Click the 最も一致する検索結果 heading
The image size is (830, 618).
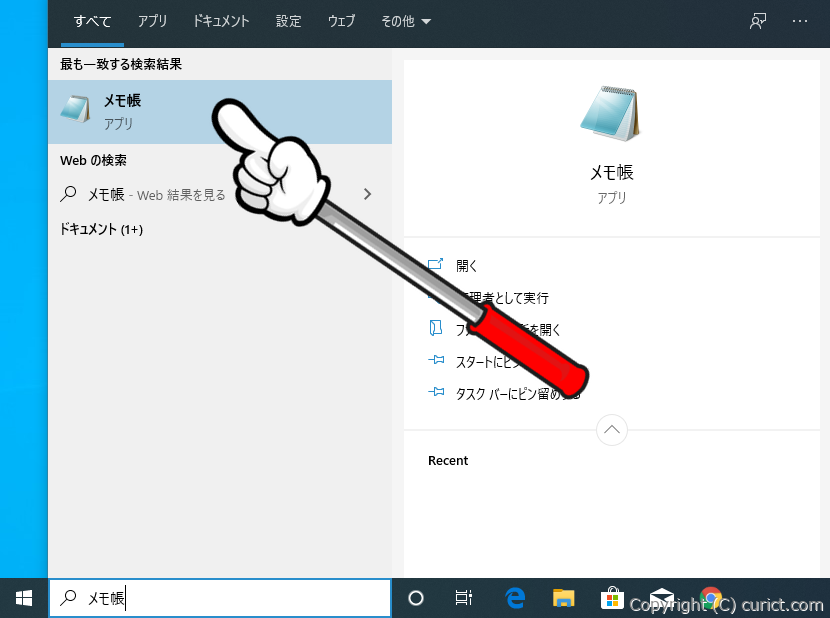[121, 65]
